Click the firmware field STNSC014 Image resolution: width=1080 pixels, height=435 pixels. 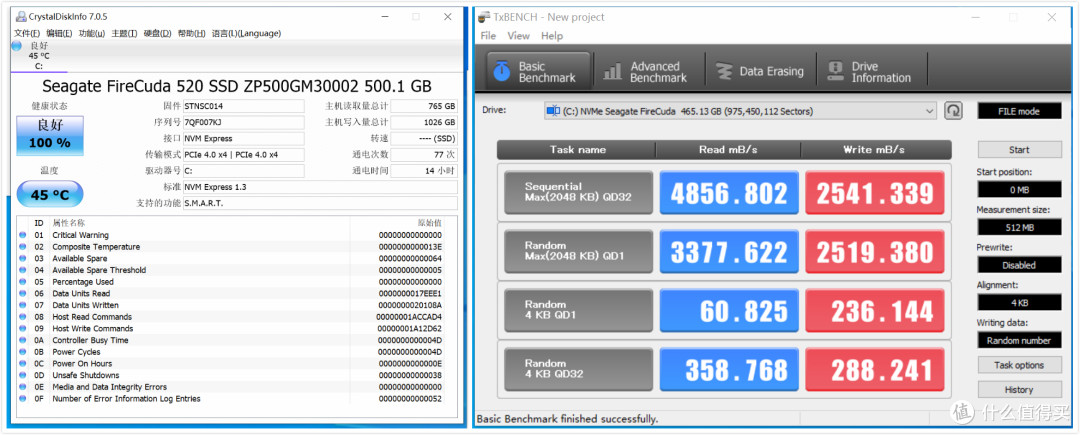[243, 106]
